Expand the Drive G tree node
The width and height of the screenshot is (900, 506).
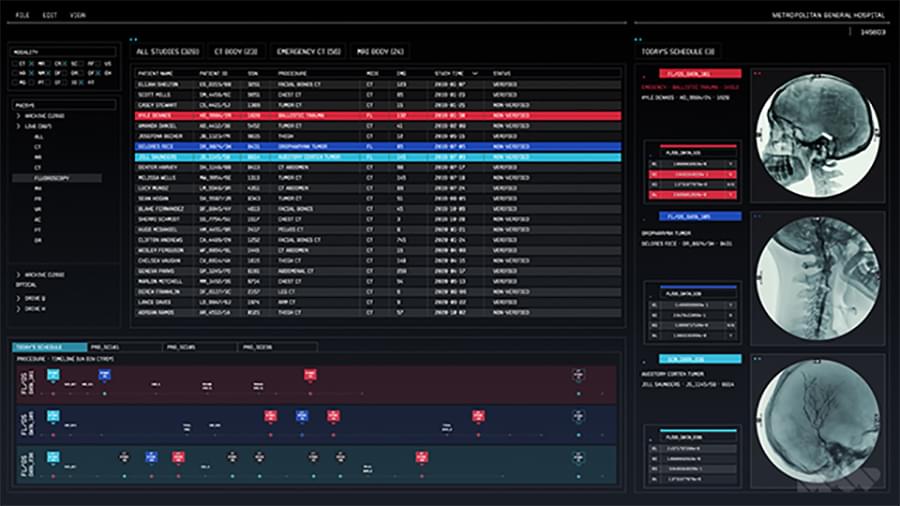coord(17,299)
